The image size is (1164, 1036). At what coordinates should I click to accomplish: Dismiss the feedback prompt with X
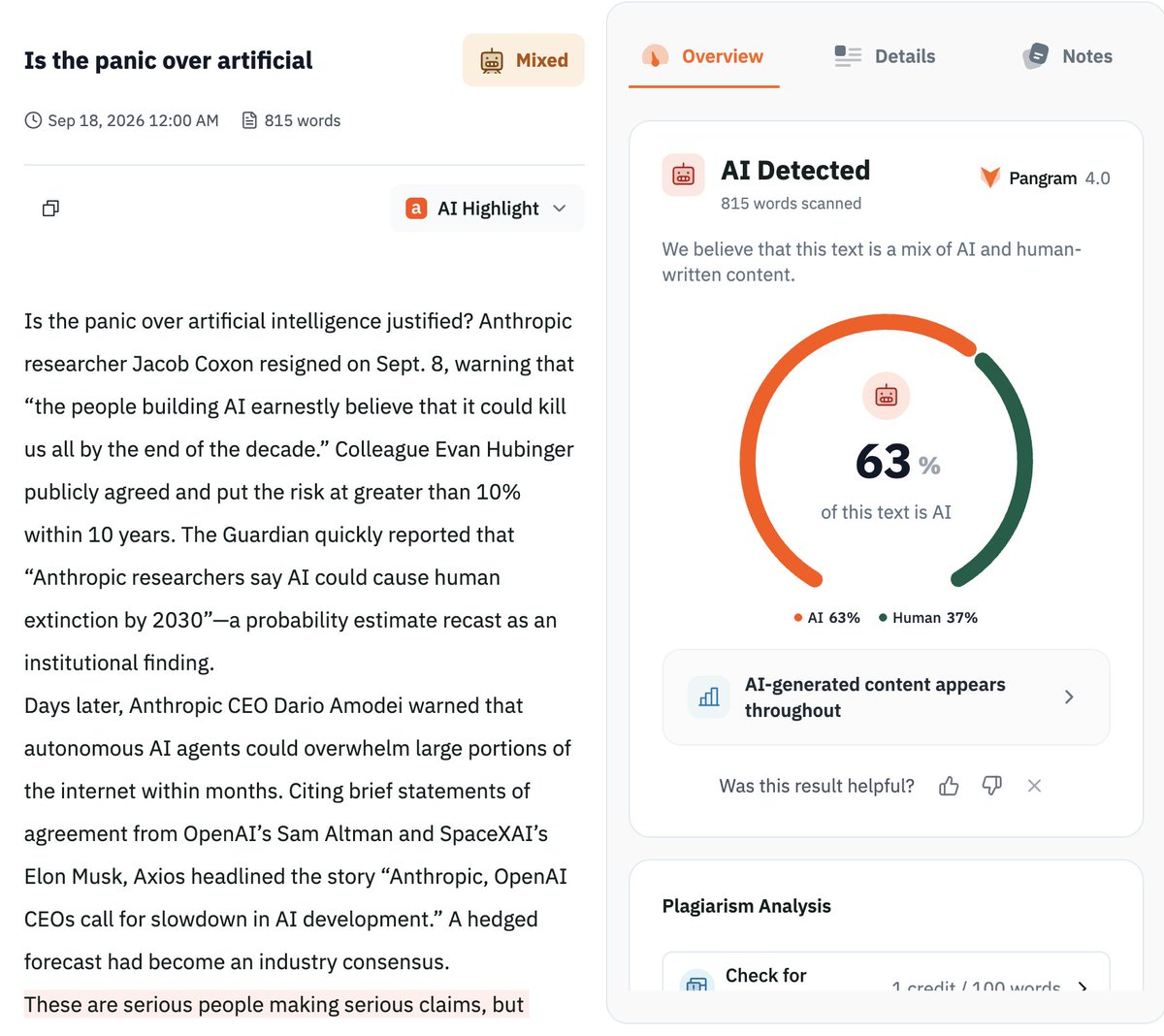[x=1034, y=786]
